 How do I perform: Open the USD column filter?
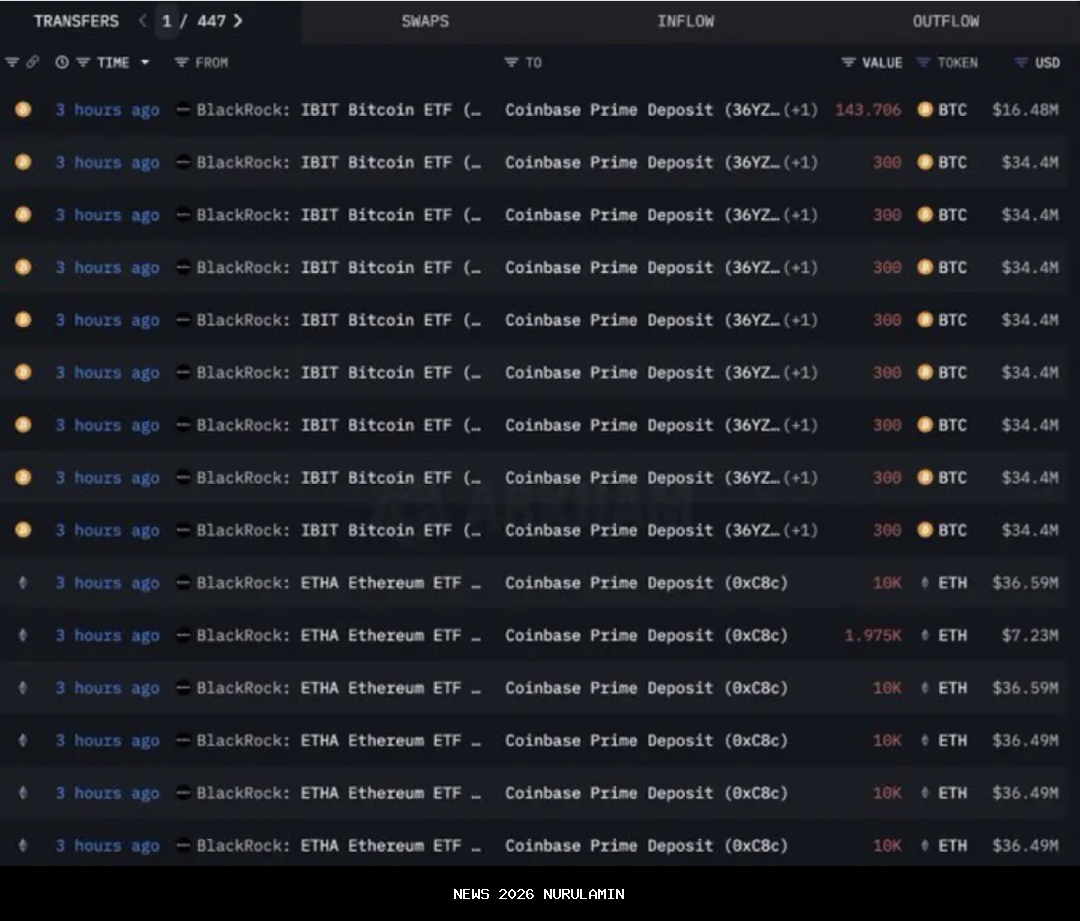pos(1020,62)
